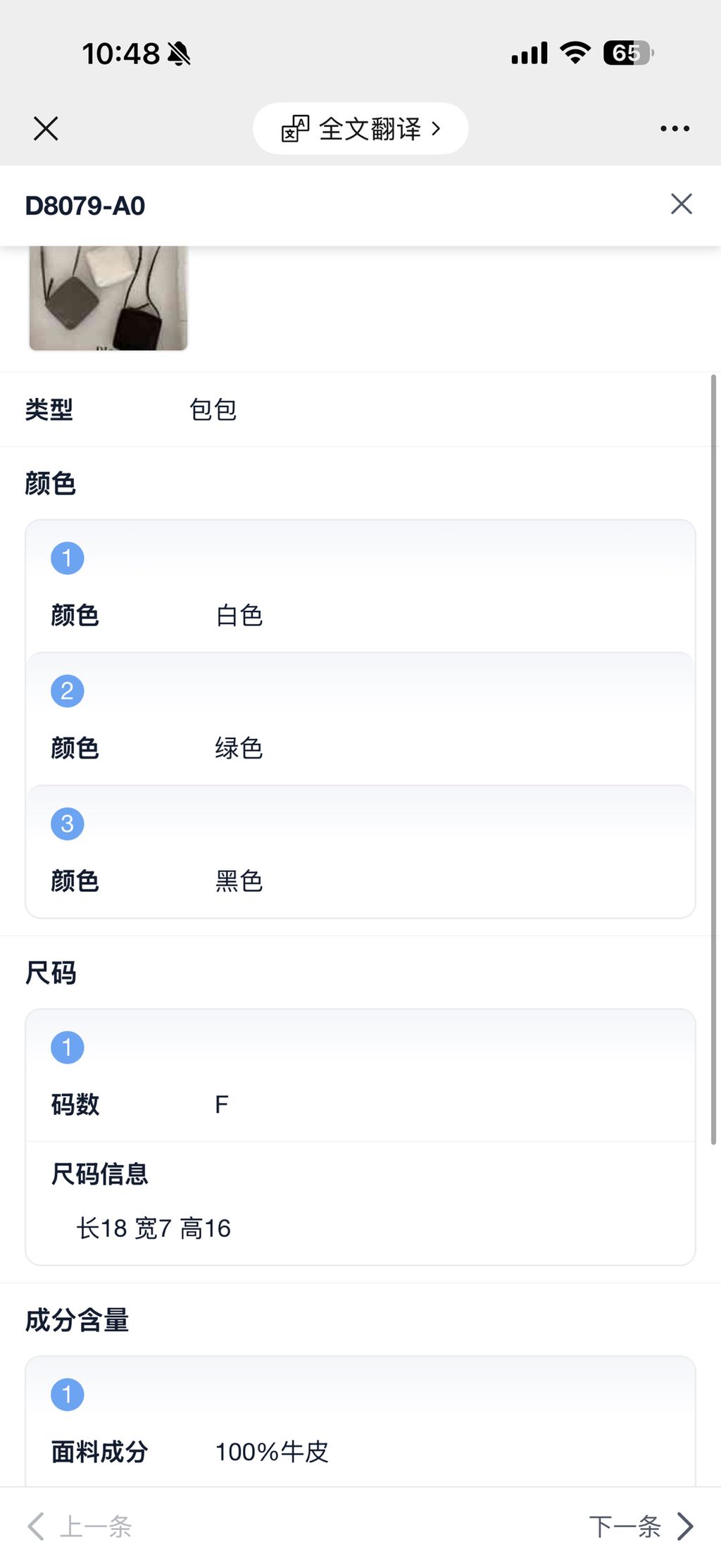This screenshot has height=1568, width=721.
Task: Tap the 100%牛皮 fabric composition value
Action: pyautogui.click(x=272, y=1452)
